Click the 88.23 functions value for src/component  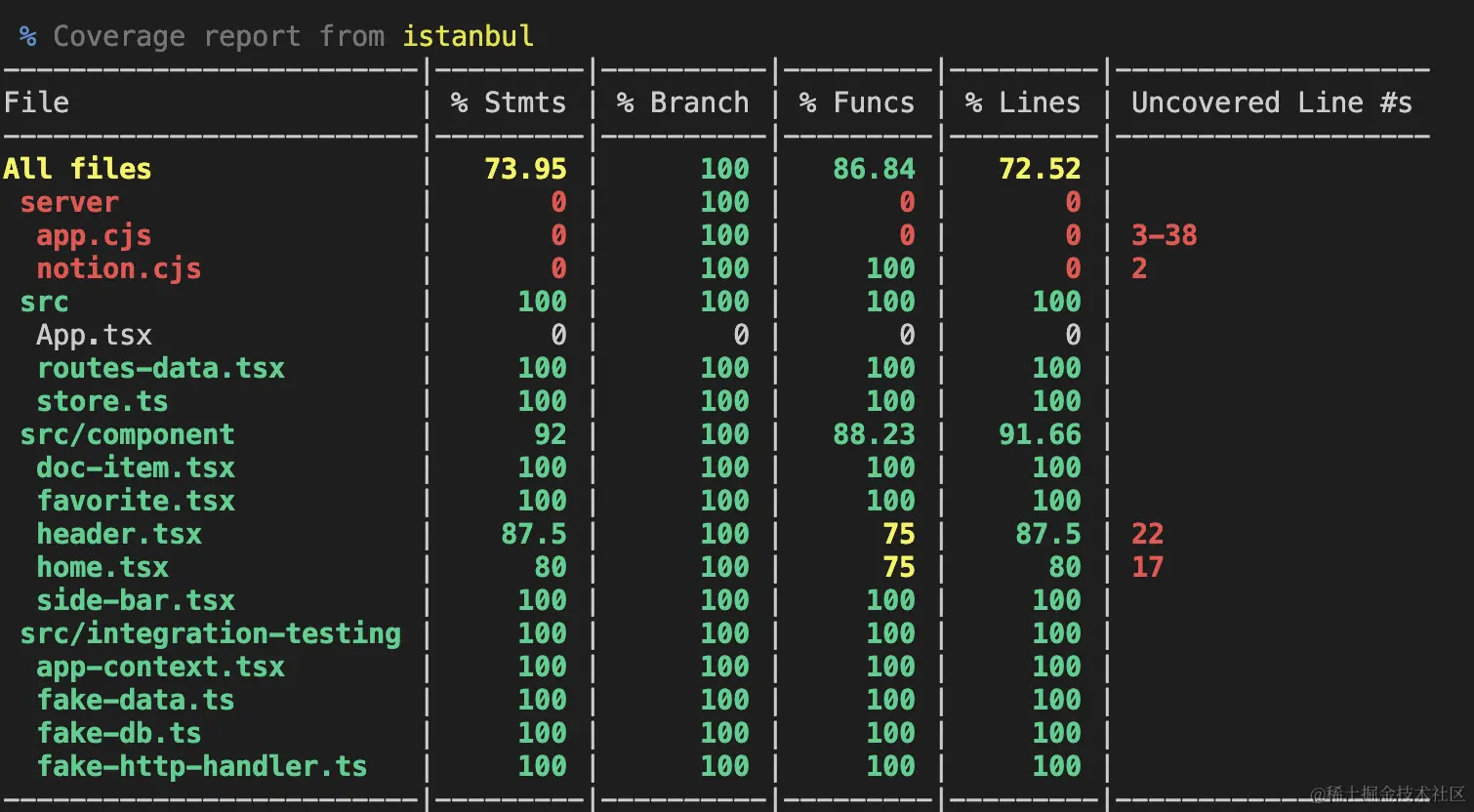(x=874, y=434)
